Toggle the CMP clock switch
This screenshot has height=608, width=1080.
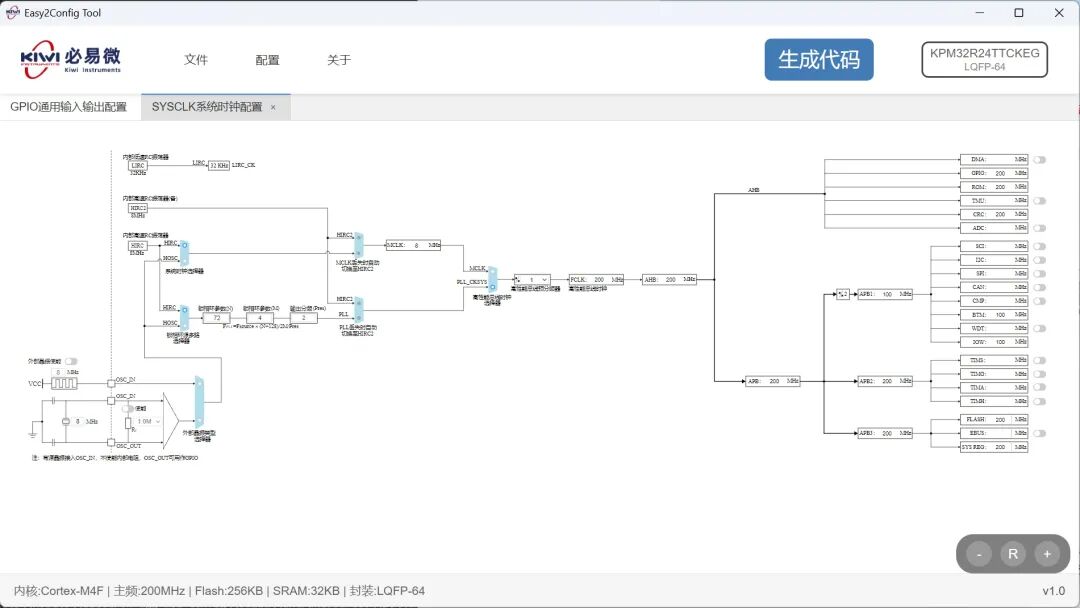tap(1039, 301)
